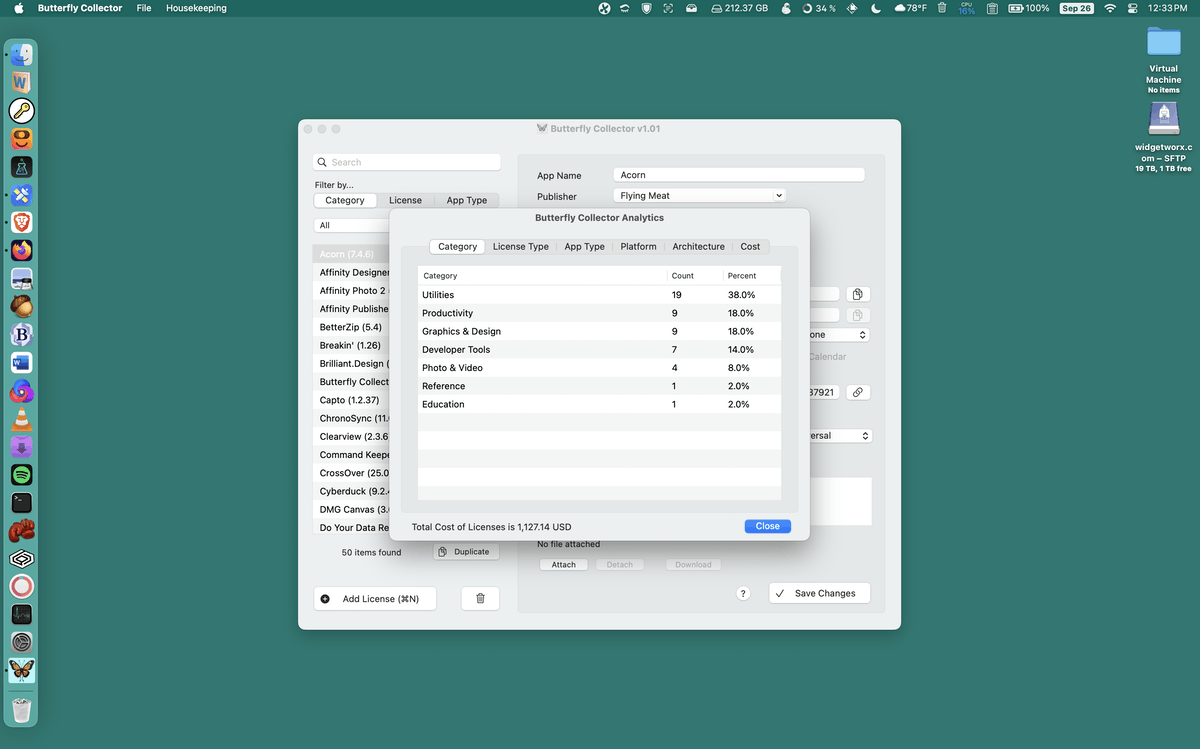Open the Architecture analytics tab
This screenshot has width=1200, height=749.
(x=698, y=246)
